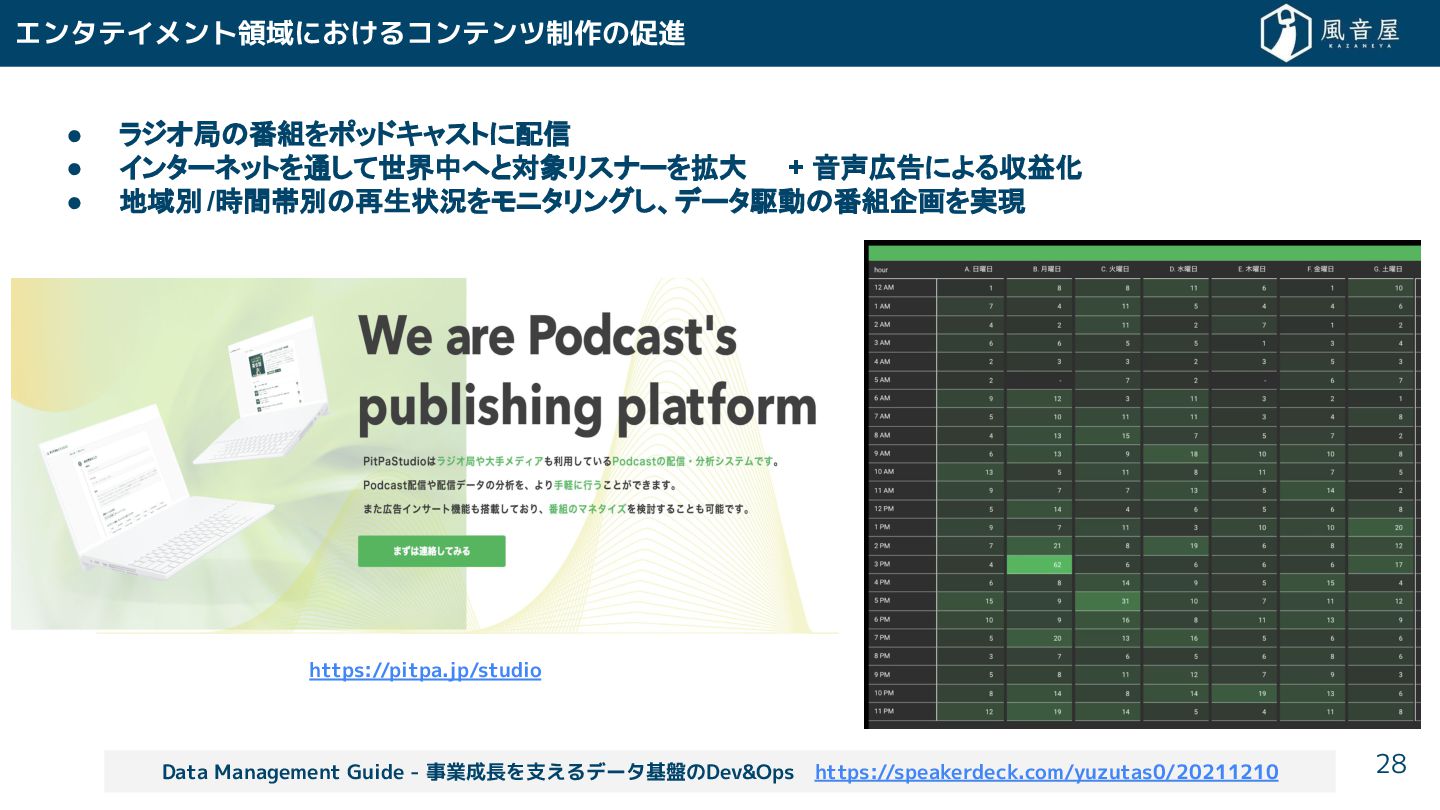This screenshot has width=1440, height=810.
Task: Click the '9 AM' row label
Action: [x=882, y=453]
